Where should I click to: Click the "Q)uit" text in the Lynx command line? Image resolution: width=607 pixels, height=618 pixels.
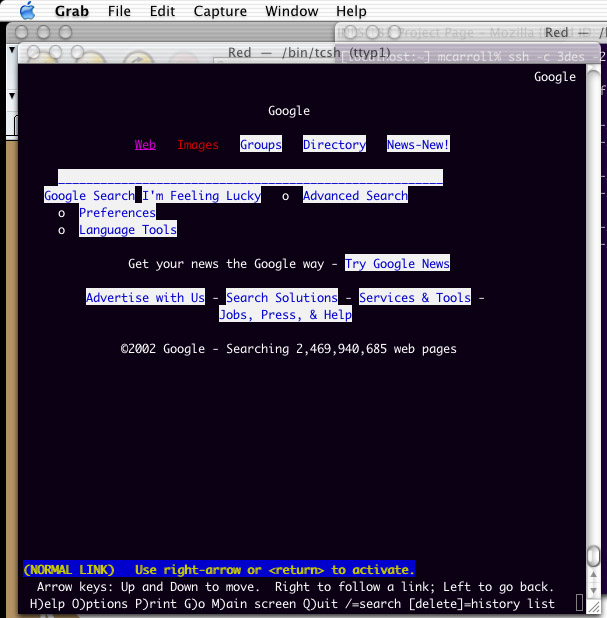320,604
